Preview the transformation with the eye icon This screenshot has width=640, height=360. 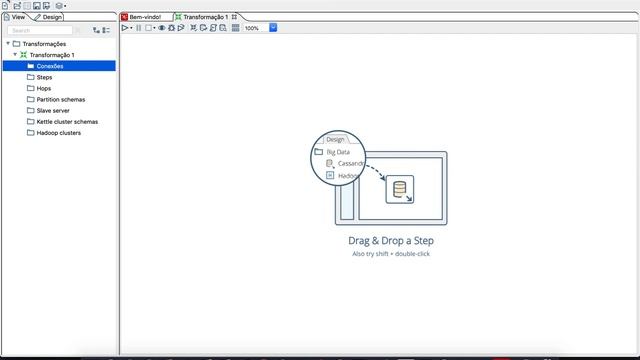[162, 28]
